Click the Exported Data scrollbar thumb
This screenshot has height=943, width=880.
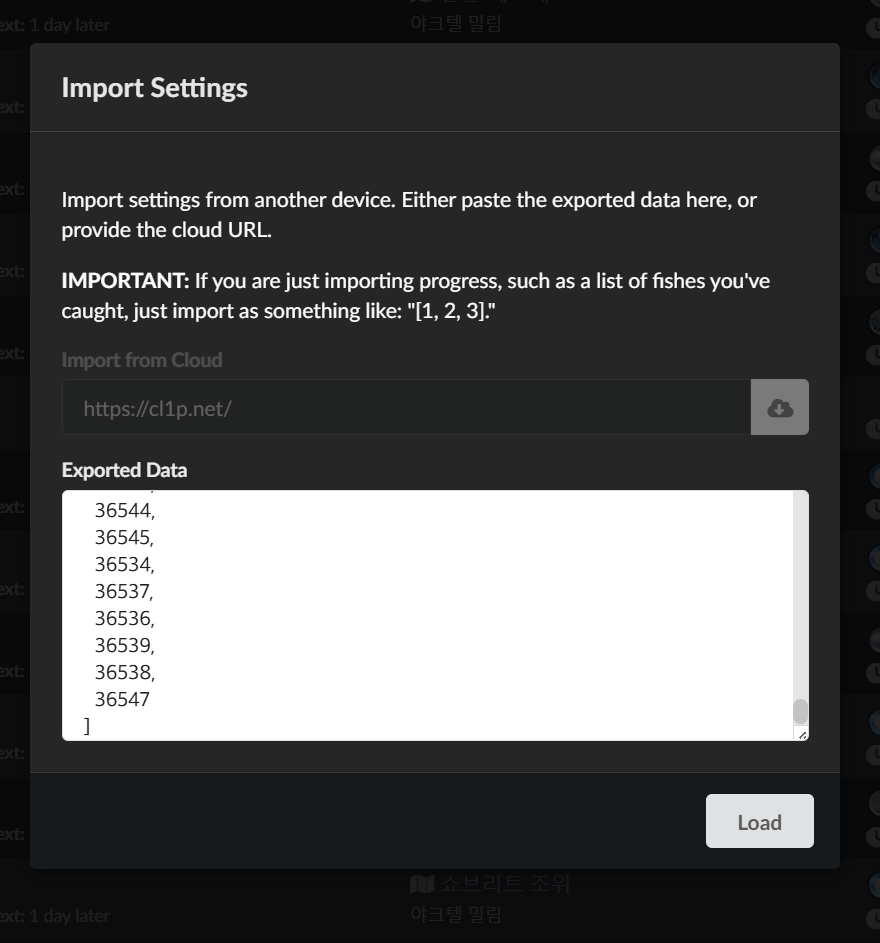(x=800, y=711)
